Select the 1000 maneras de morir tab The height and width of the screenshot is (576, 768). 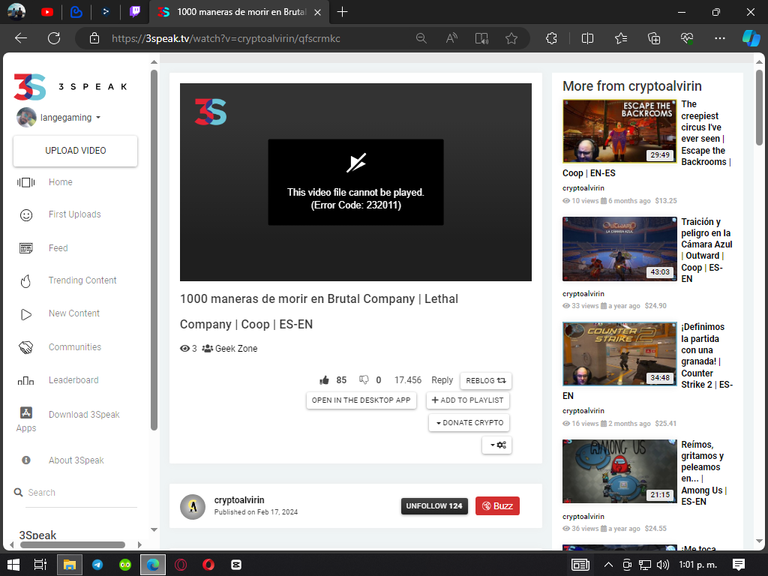point(240,12)
